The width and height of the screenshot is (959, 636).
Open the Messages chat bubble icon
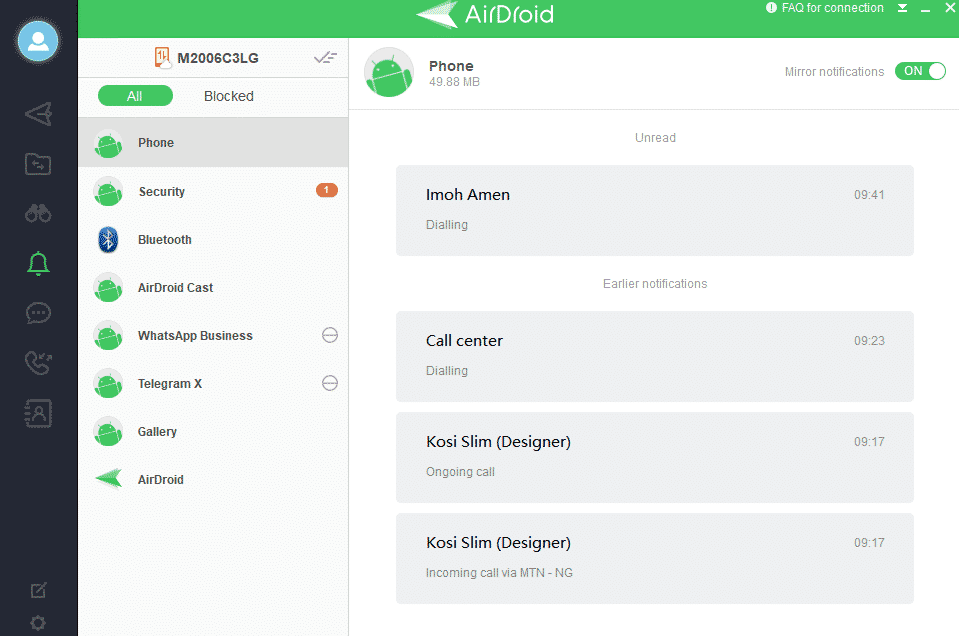coord(37,313)
